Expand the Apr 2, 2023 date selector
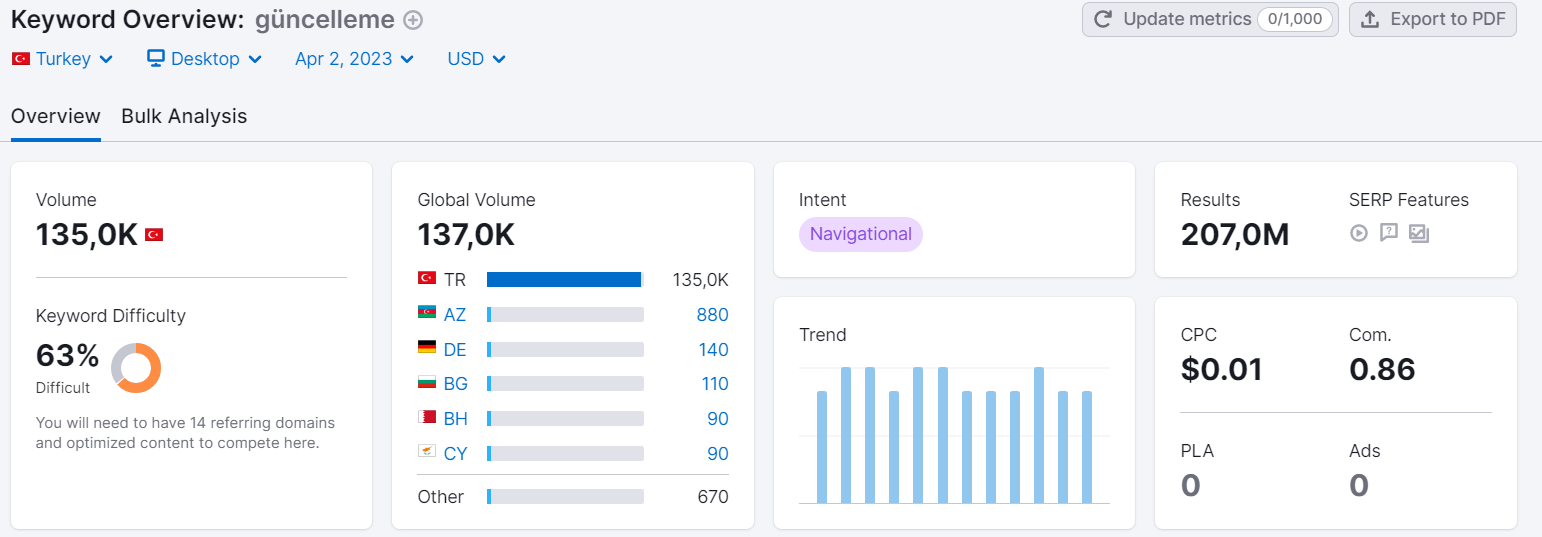The image size is (1542, 537). coord(354,59)
